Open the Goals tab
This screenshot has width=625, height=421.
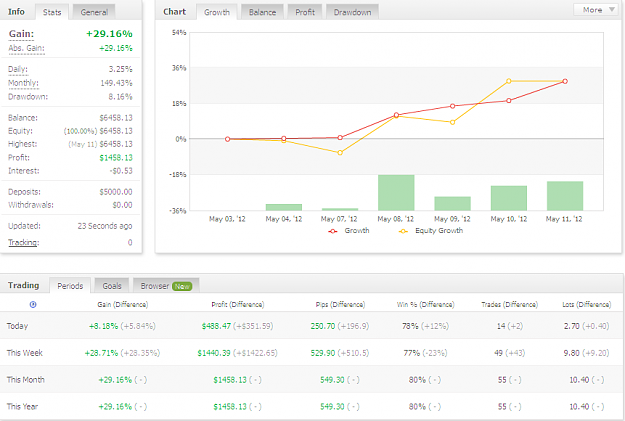point(112,286)
